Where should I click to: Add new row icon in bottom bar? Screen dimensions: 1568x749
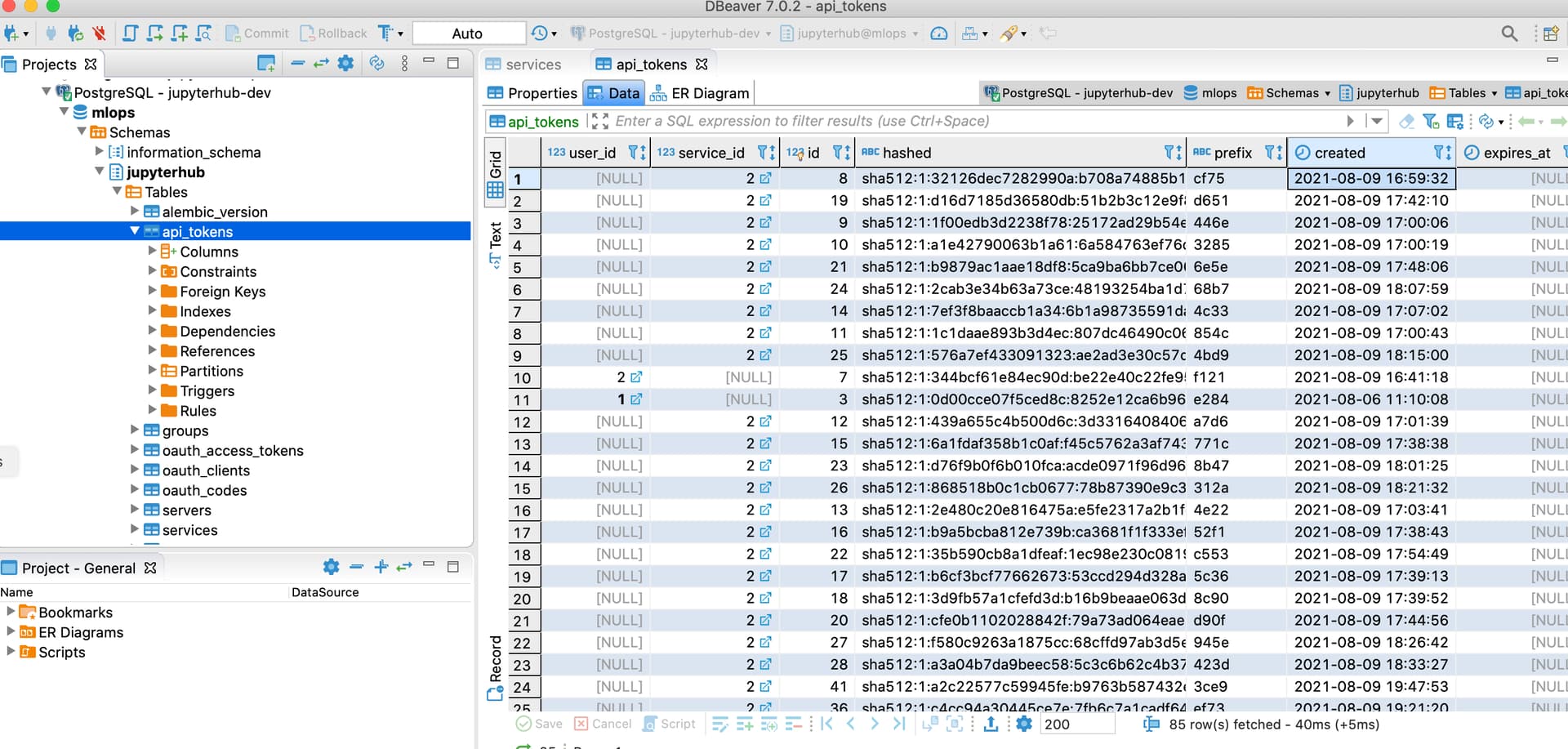point(744,724)
